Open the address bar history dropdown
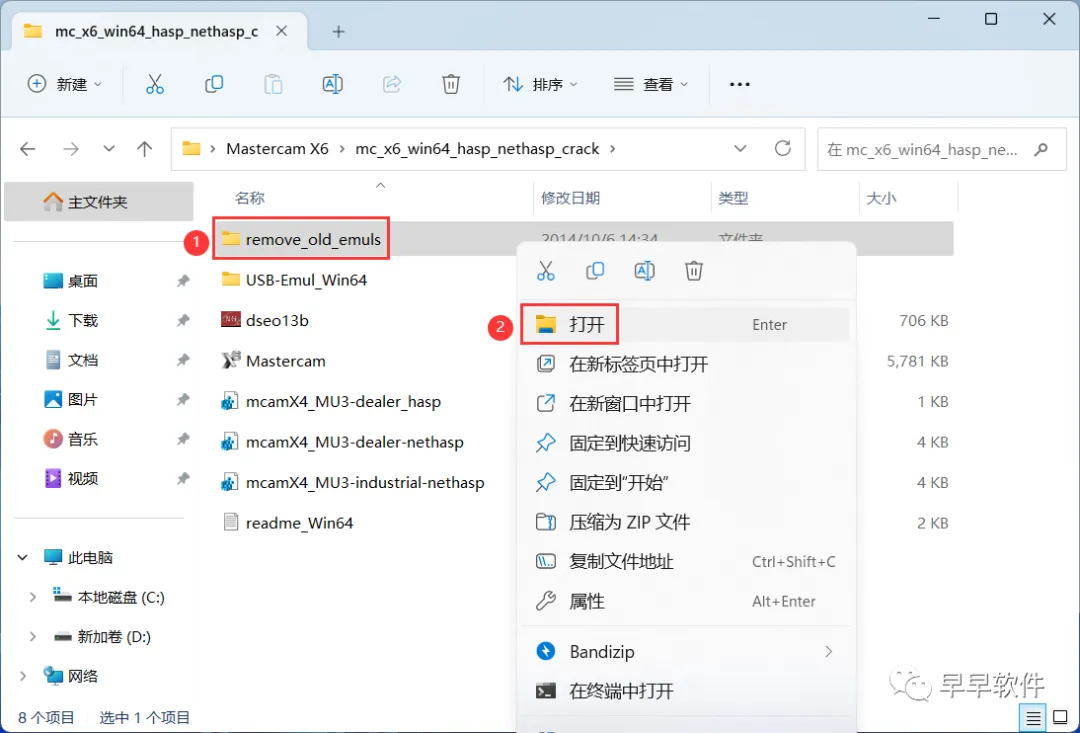Viewport: 1080px width, 733px height. click(740, 149)
